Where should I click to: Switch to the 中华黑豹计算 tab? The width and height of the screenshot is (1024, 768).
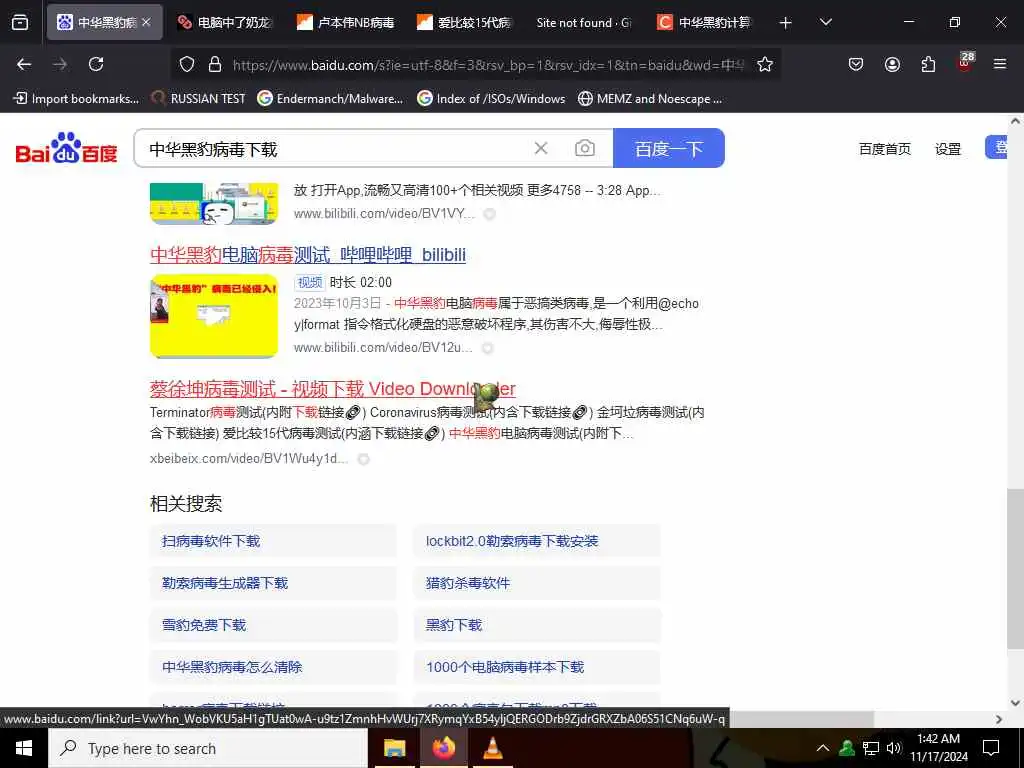click(x=705, y=22)
